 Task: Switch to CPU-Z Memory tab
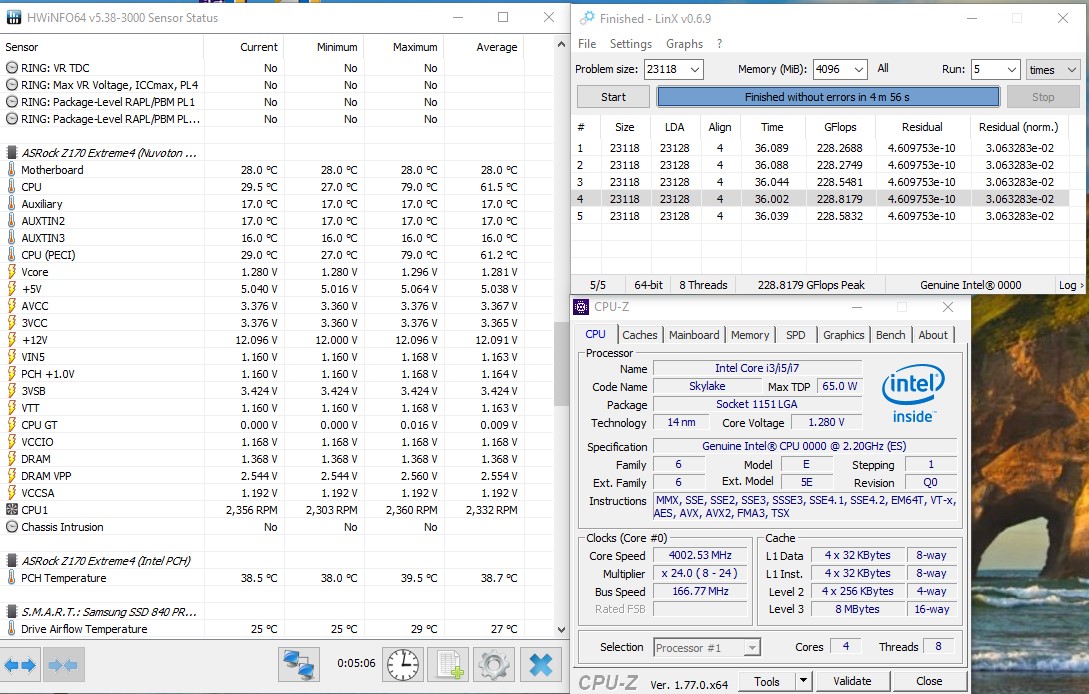(749, 335)
